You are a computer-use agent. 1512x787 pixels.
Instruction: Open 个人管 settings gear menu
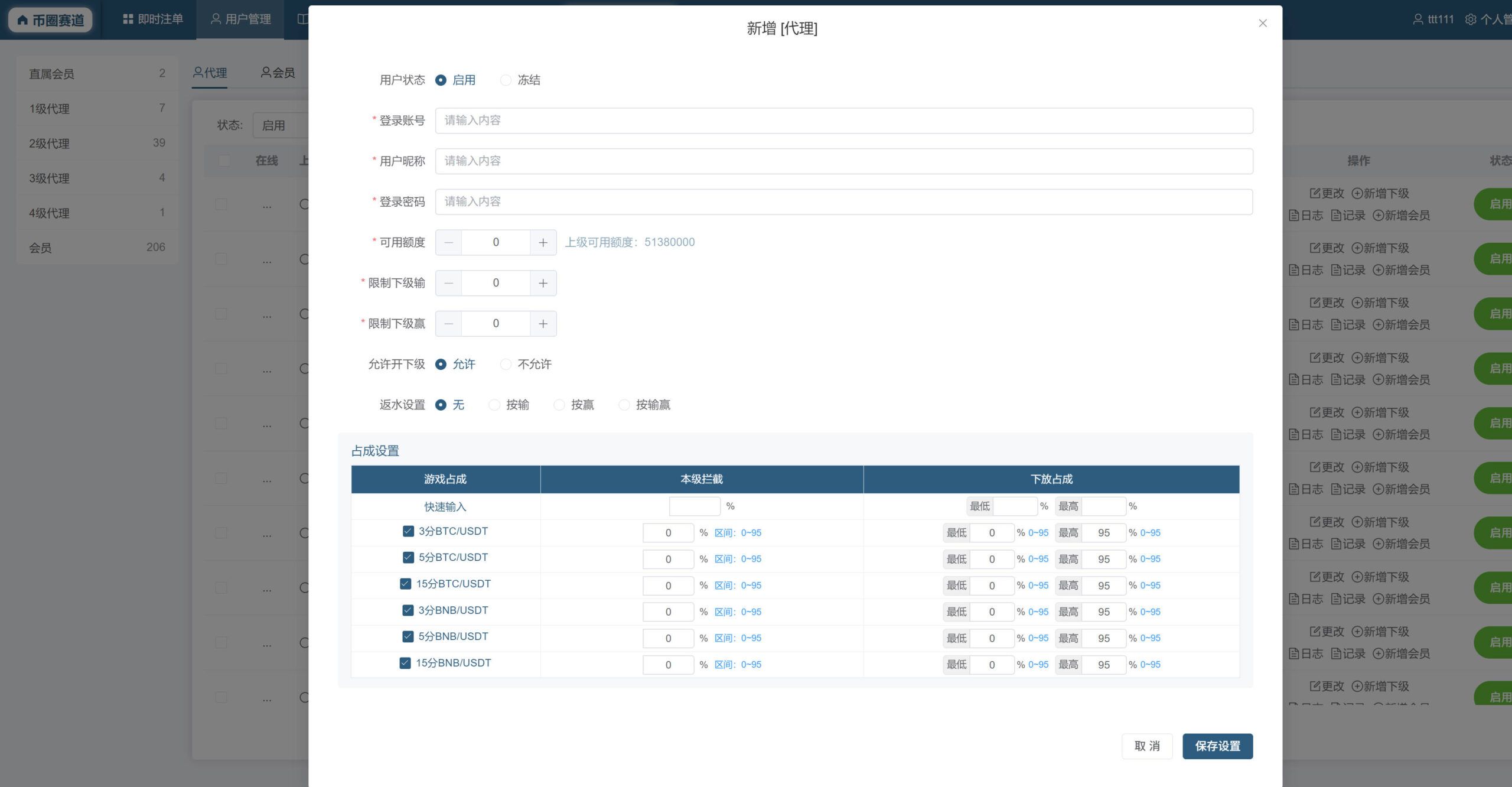pos(1471,19)
